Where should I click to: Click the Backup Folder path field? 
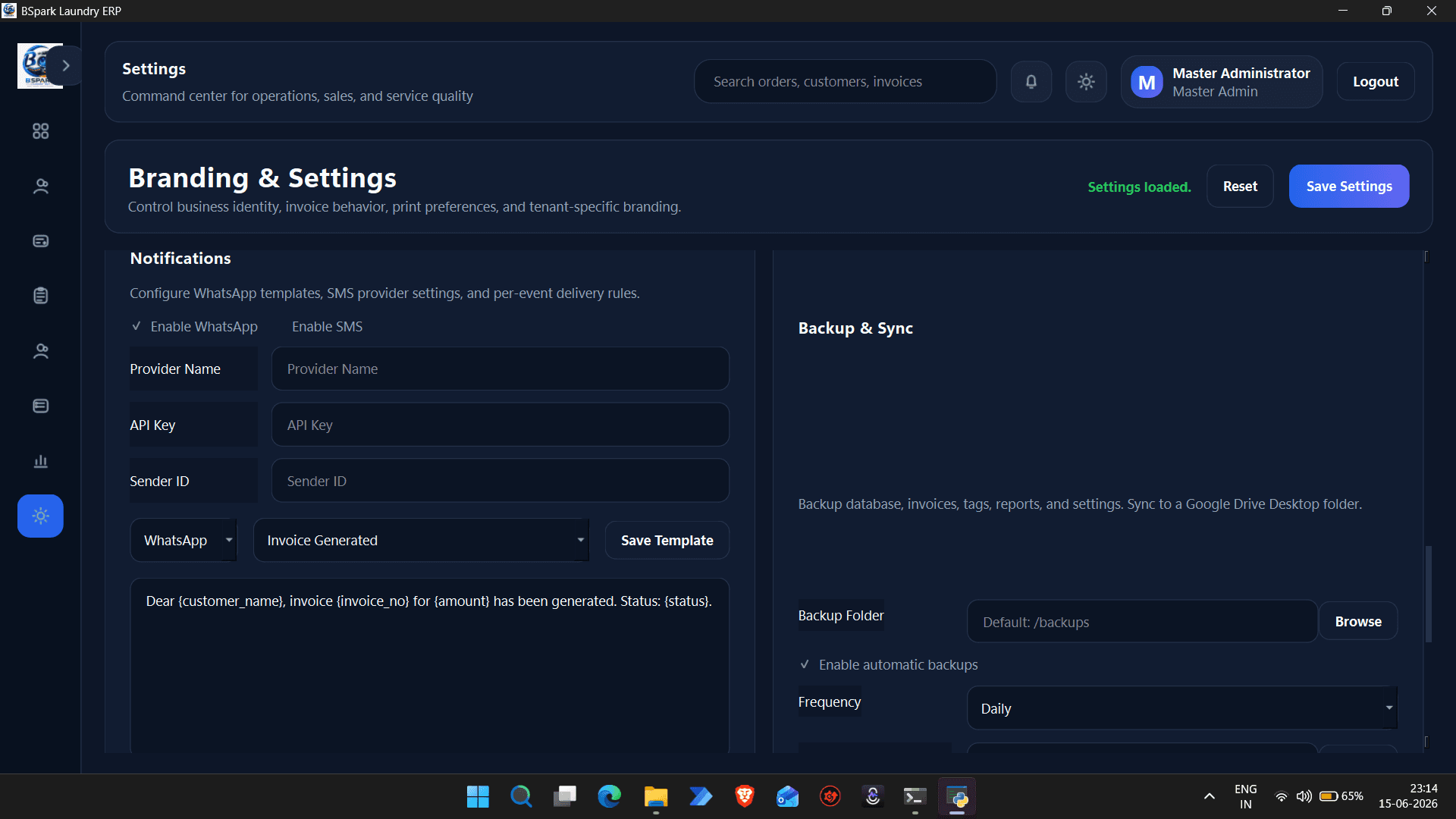click(1142, 623)
